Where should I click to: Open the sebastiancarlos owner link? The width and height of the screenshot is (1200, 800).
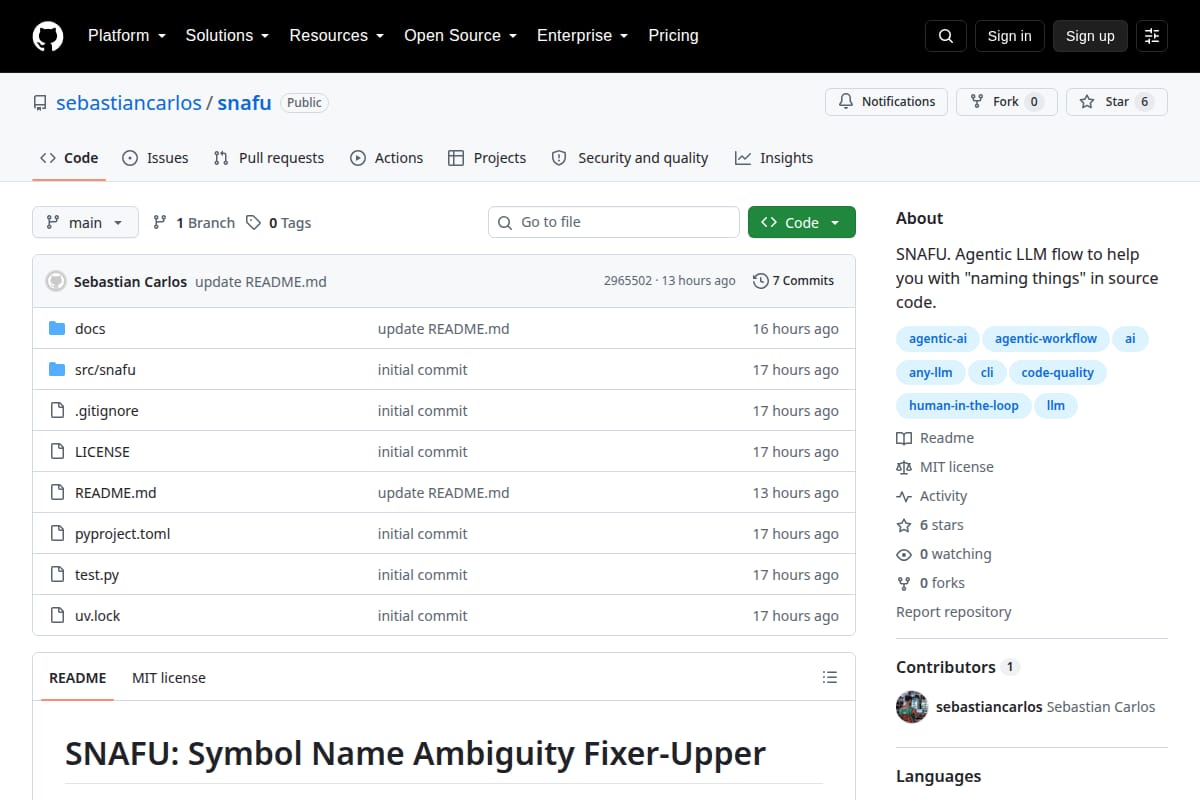pyautogui.click(x=129, y=103)
